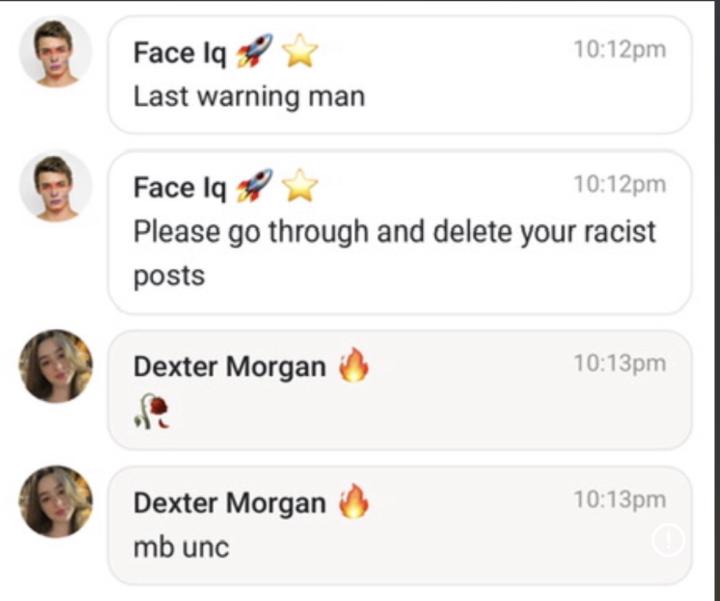Click fire emoji in the wilted rose message header

click(353, 367)
